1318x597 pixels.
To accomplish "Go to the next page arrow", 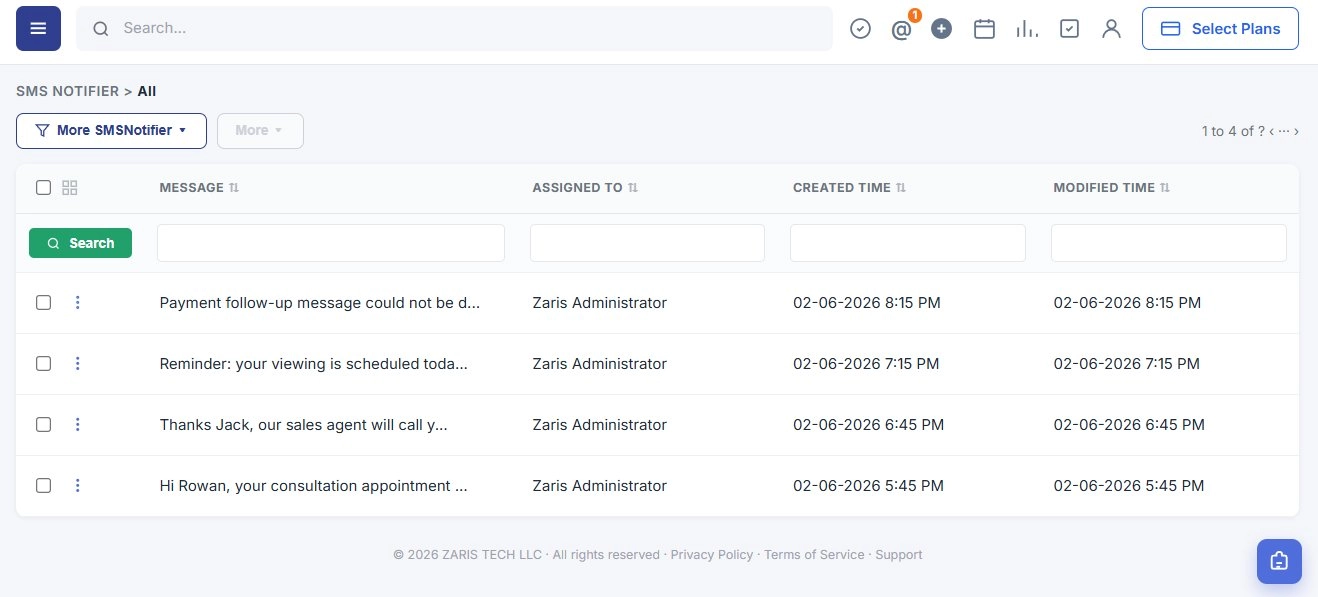I will coord(1296,131).
